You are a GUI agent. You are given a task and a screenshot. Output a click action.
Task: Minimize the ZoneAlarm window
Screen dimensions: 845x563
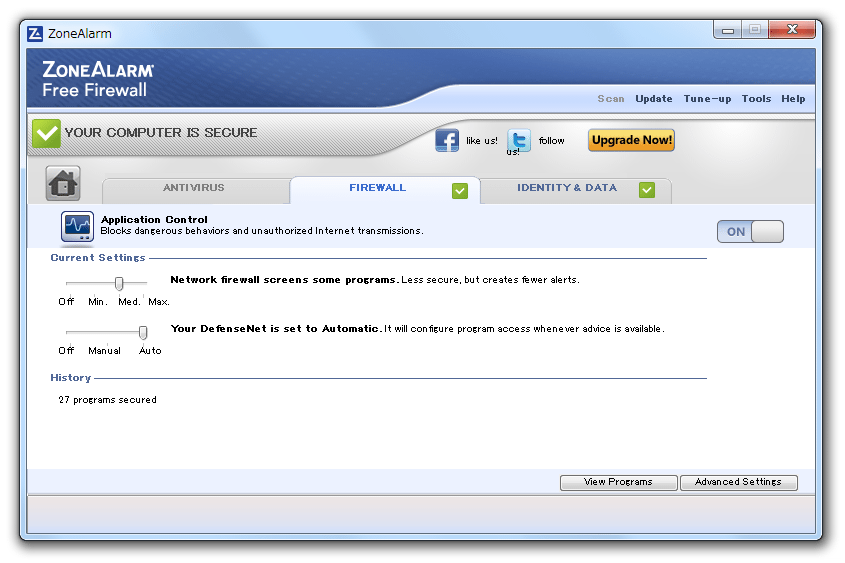728,30
